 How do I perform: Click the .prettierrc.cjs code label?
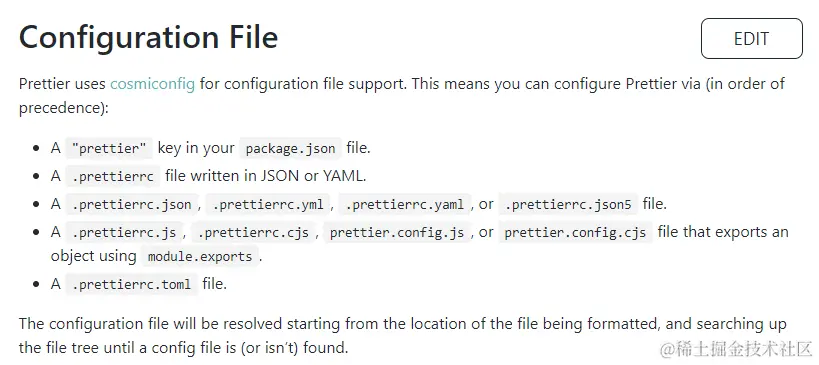253,232
